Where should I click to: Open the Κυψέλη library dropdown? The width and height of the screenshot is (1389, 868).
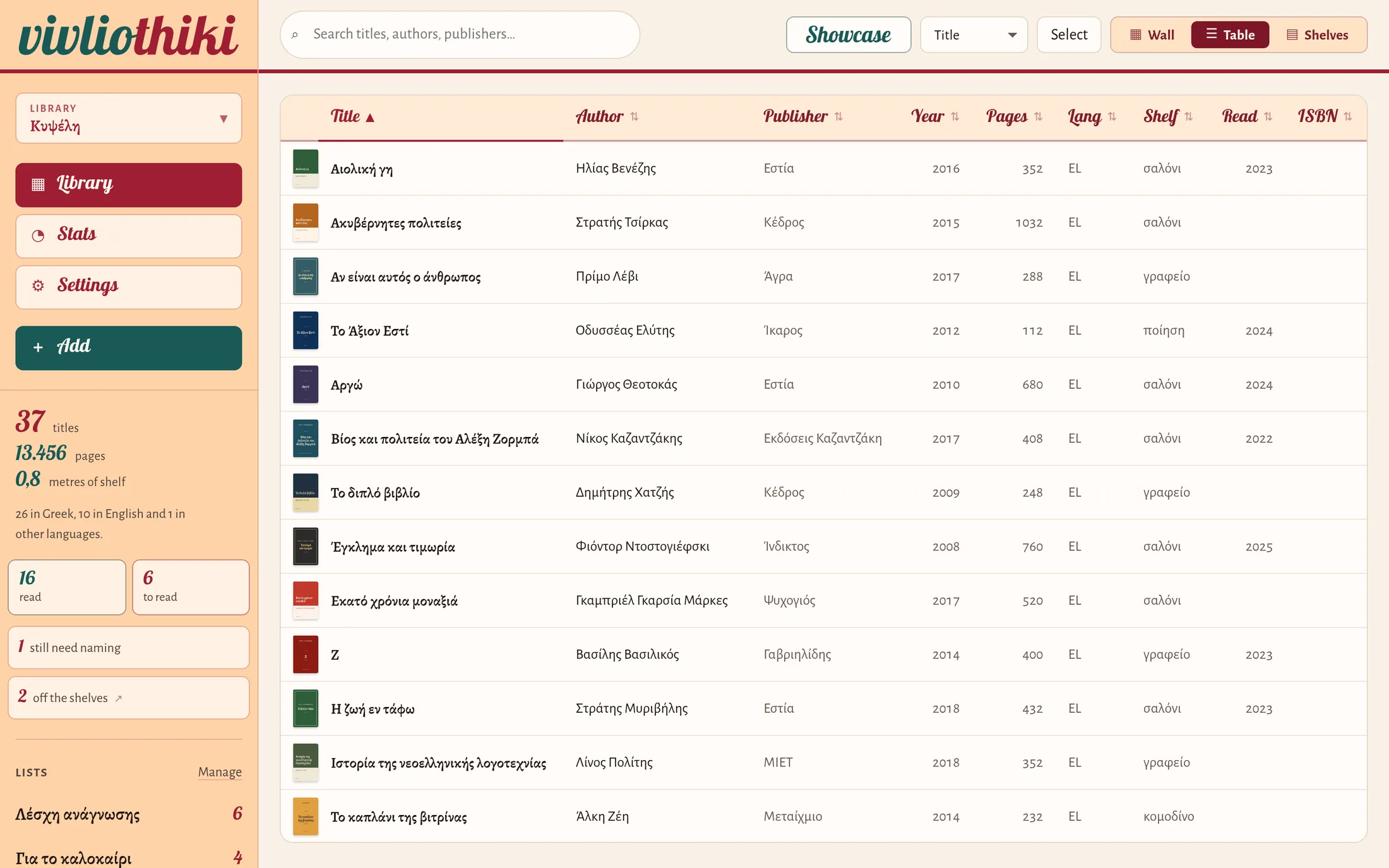[129, 119]
